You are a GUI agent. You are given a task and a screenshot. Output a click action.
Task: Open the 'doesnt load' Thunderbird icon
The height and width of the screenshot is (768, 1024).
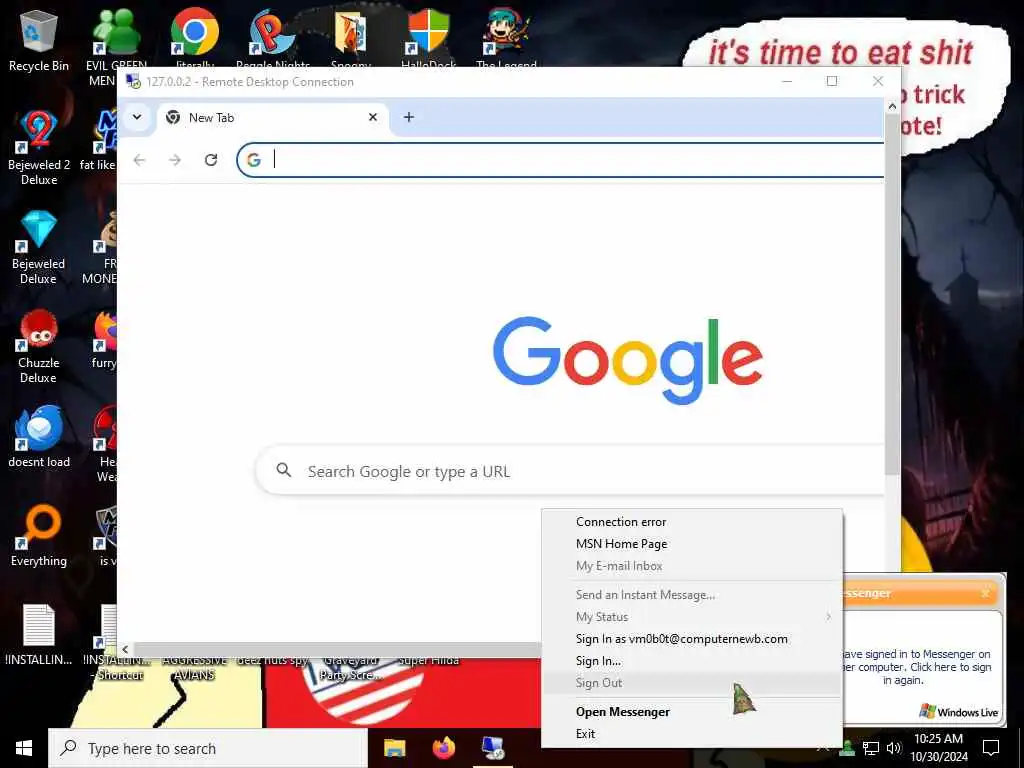[39, 436]
